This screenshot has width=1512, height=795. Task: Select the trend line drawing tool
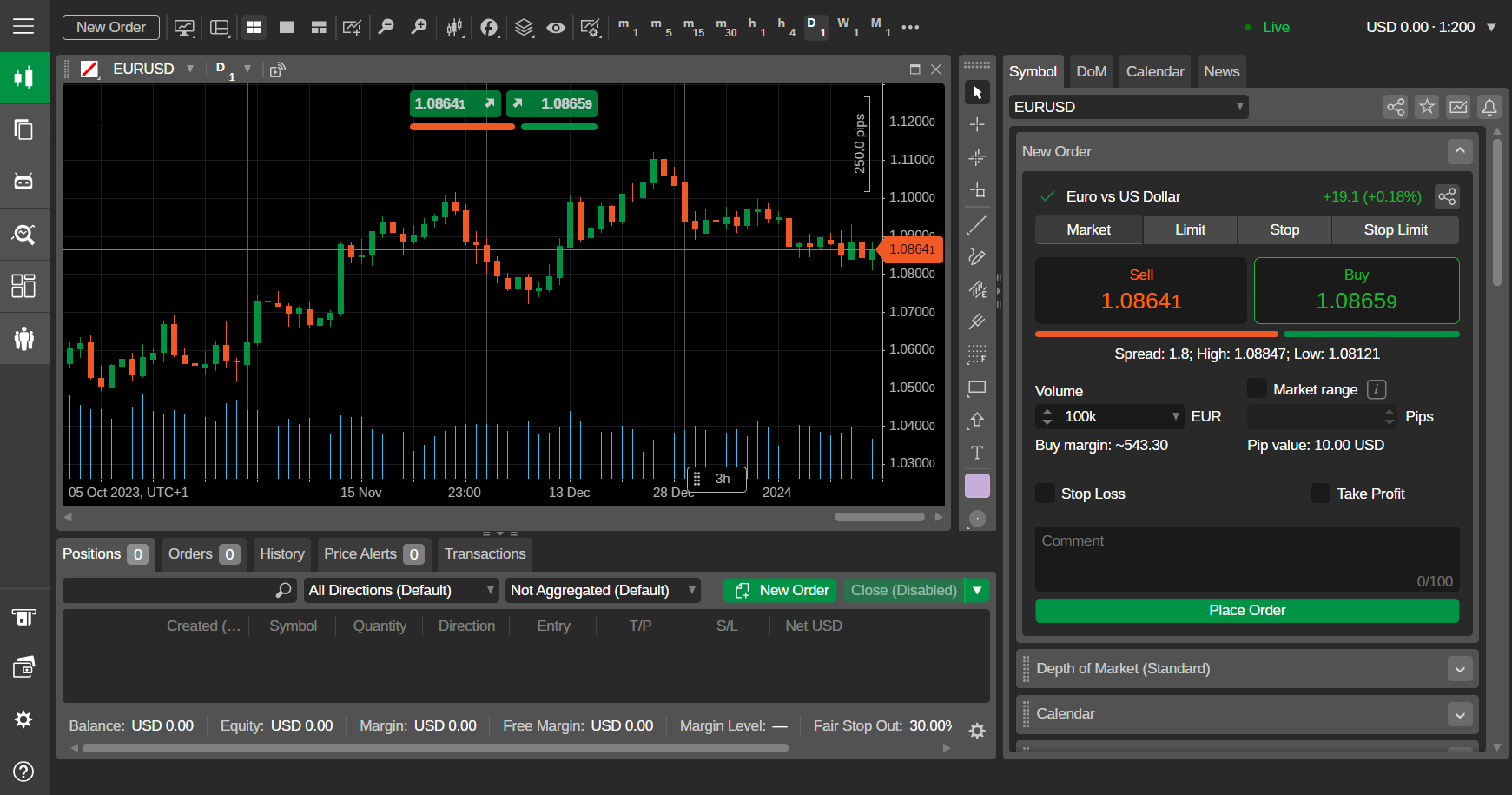tap(977, 225)
